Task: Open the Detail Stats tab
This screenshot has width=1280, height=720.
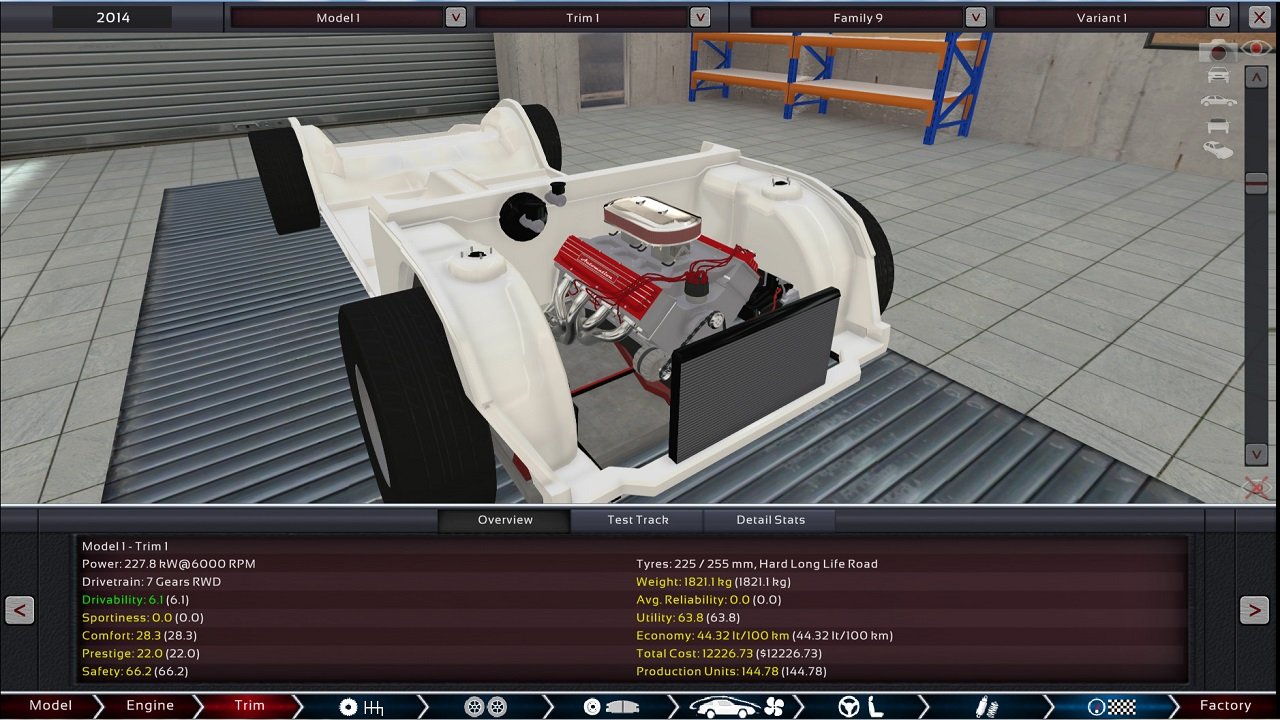Action: pyautogui.click(x=770, y=520)
